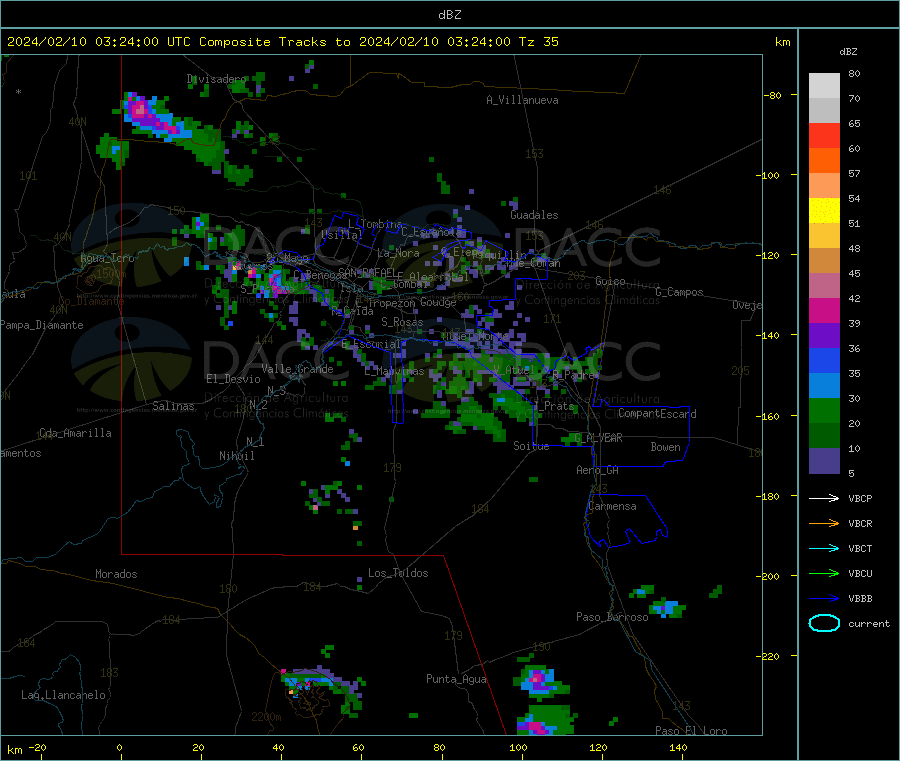900x761 pixels.
Task: Click the El_Desvio place label
Action: click(x=233, y=379)
